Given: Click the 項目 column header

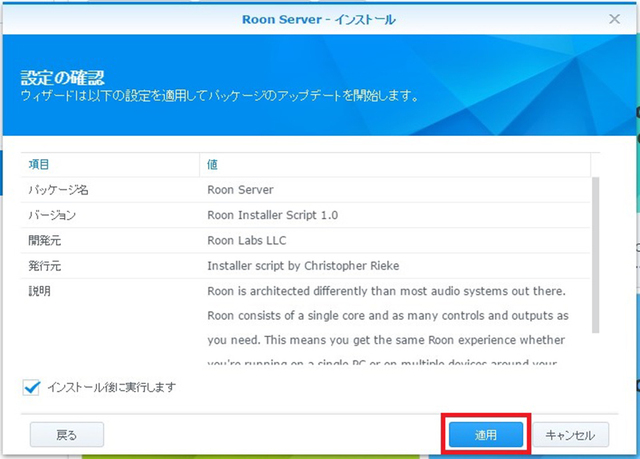Looking at the screenshot, I should tap(39, 164).
